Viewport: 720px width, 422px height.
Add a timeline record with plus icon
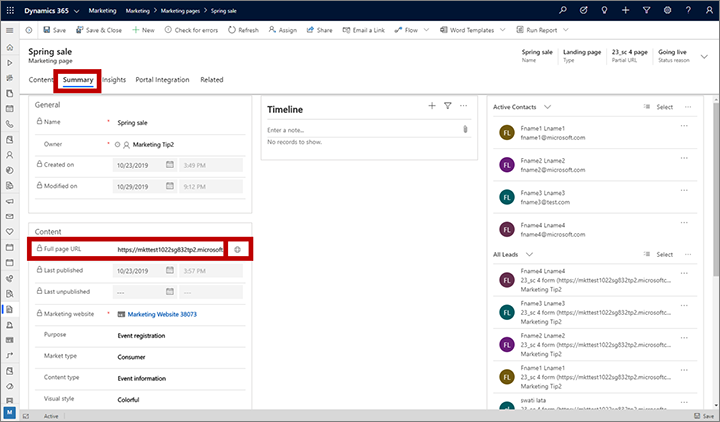[432, 106]
